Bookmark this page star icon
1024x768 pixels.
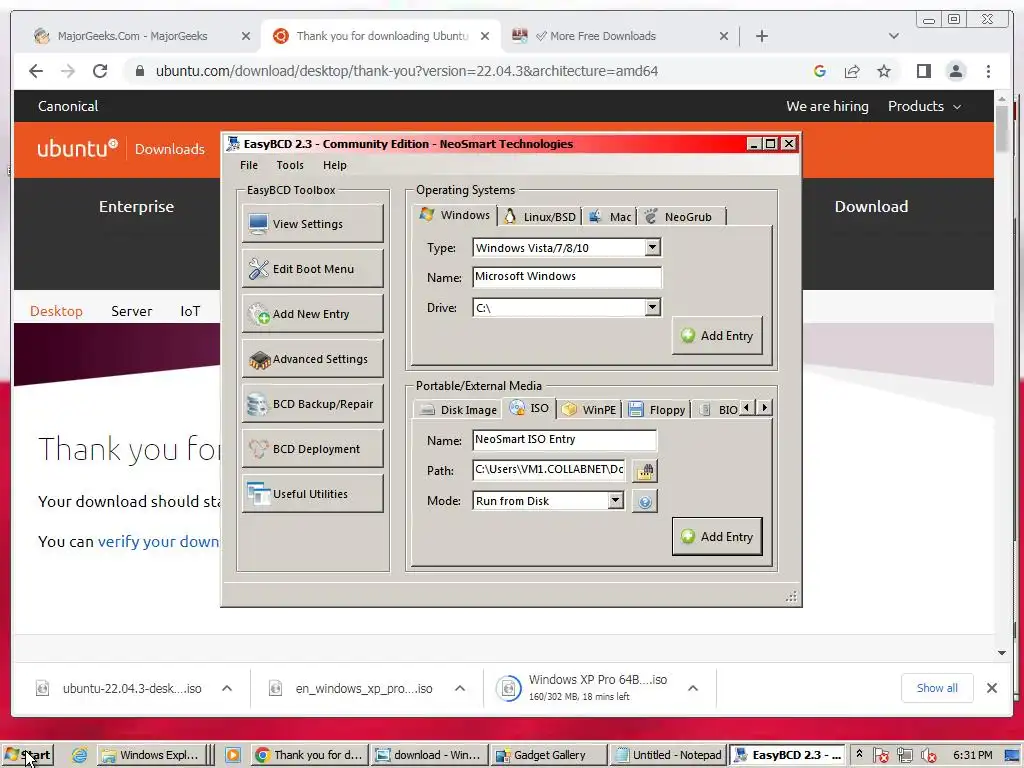pyautogui.click(x=884, y=71)
